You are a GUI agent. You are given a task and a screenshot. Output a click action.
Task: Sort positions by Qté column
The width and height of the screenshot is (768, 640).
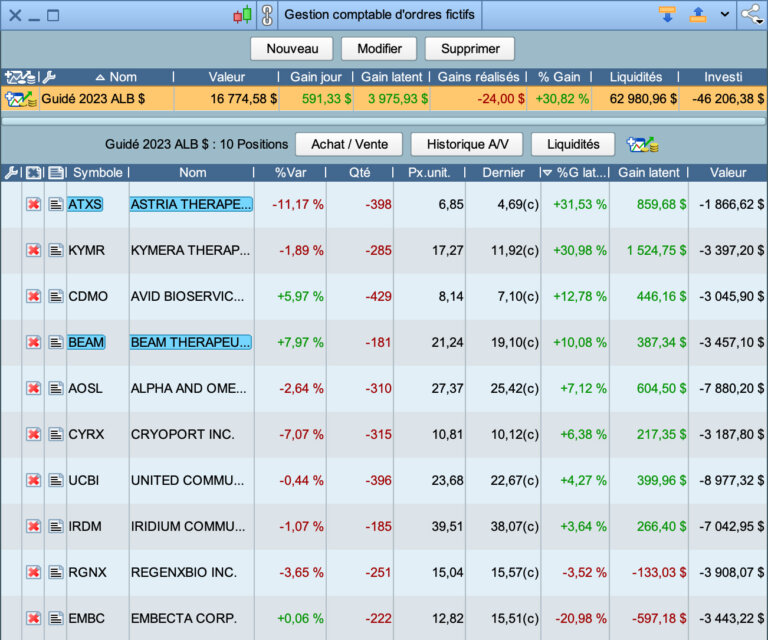[x=360, y=172]
